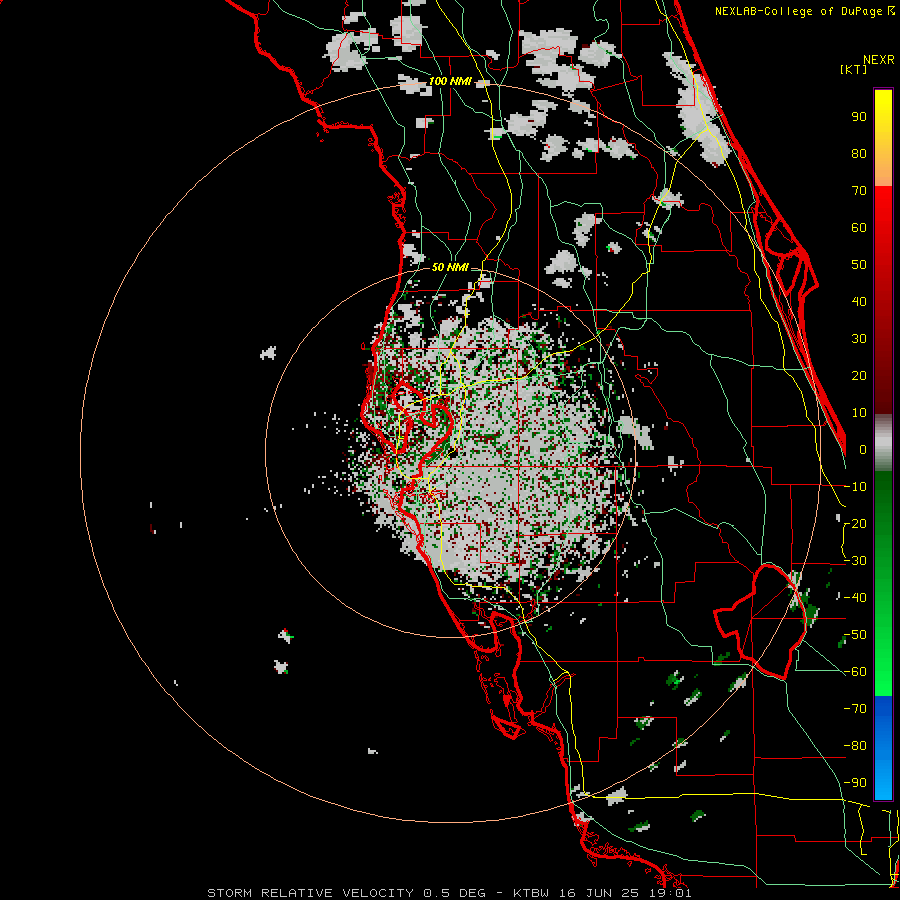
Task: Pick the gray zero-velocity segment of color bar
Action: pyautogui.click(x=883, y=442)
